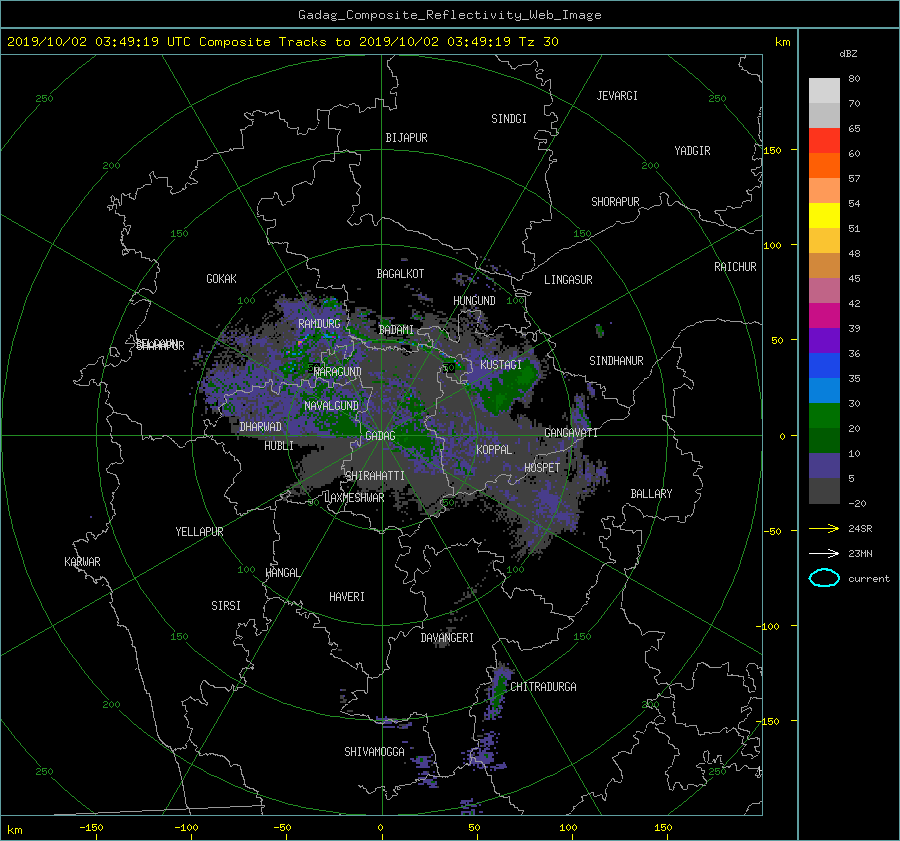Click the BAGALKOT city label
The width and height of the screenshot is (900, 841).
click(400, 274)
